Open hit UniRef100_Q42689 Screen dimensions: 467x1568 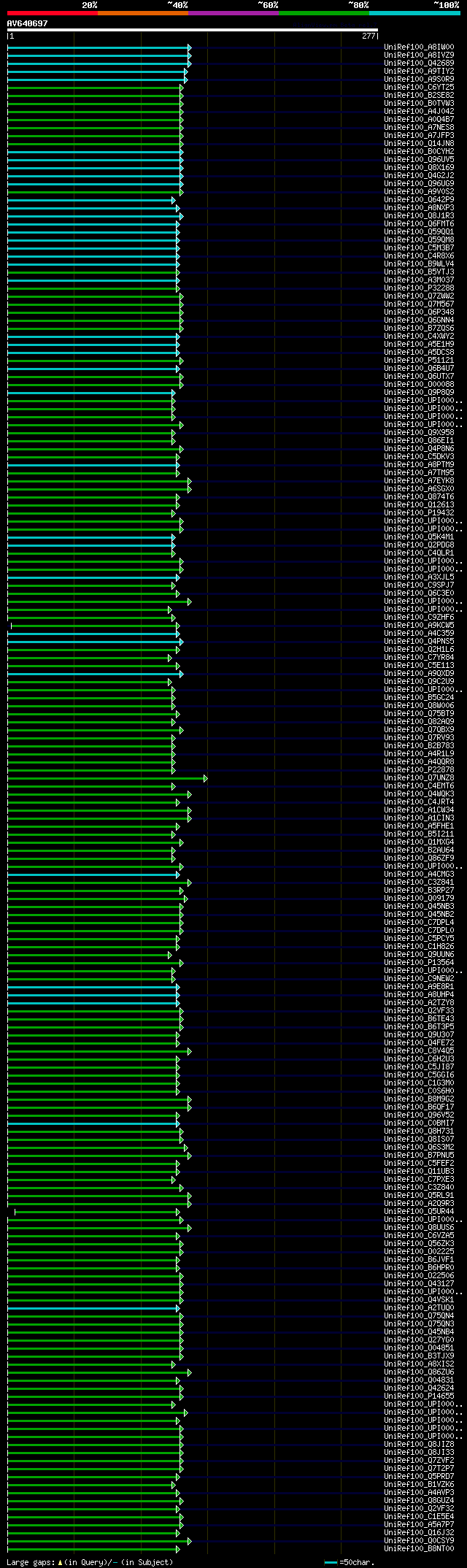[419, 64]
